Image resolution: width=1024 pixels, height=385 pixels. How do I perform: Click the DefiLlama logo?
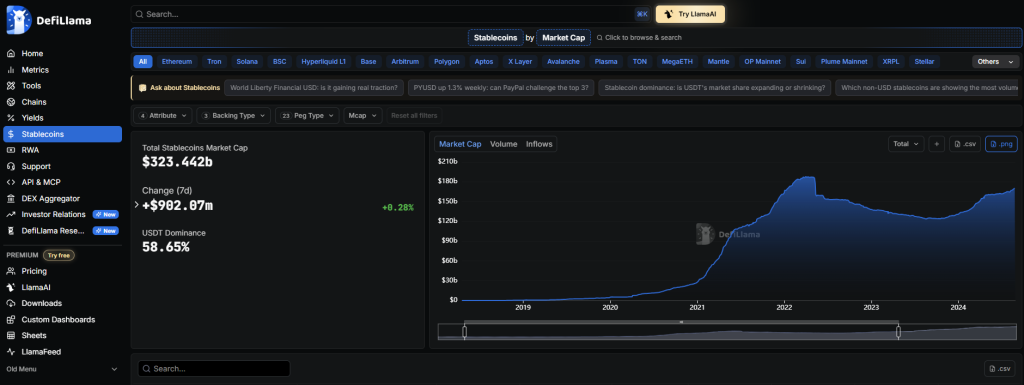tap(49, 20)
